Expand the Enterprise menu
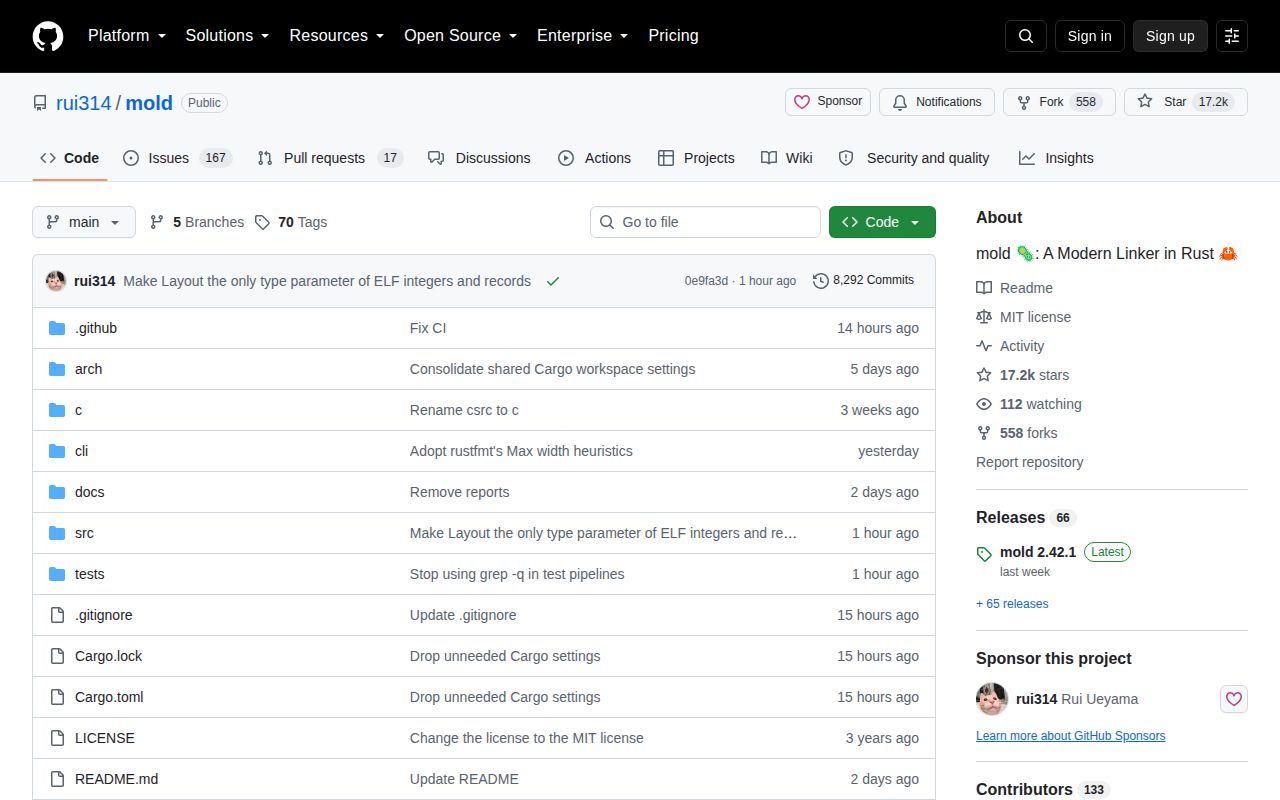The width and height of the screenshot is (1280, 800). tap(582, 36)
